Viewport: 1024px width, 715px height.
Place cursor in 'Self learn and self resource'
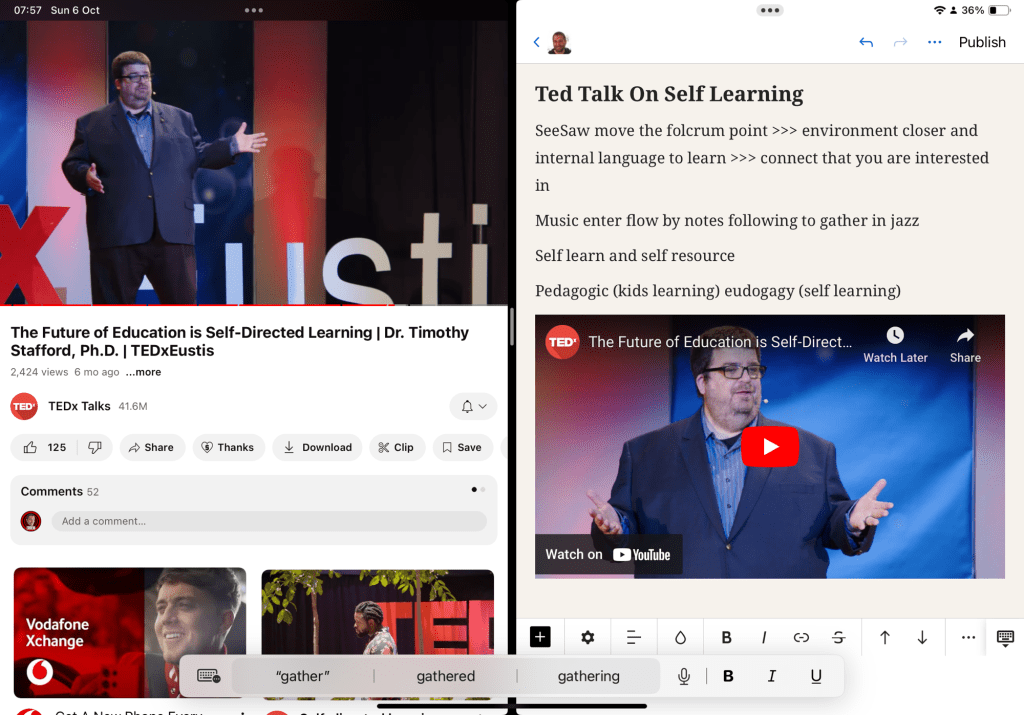[635, 255]
